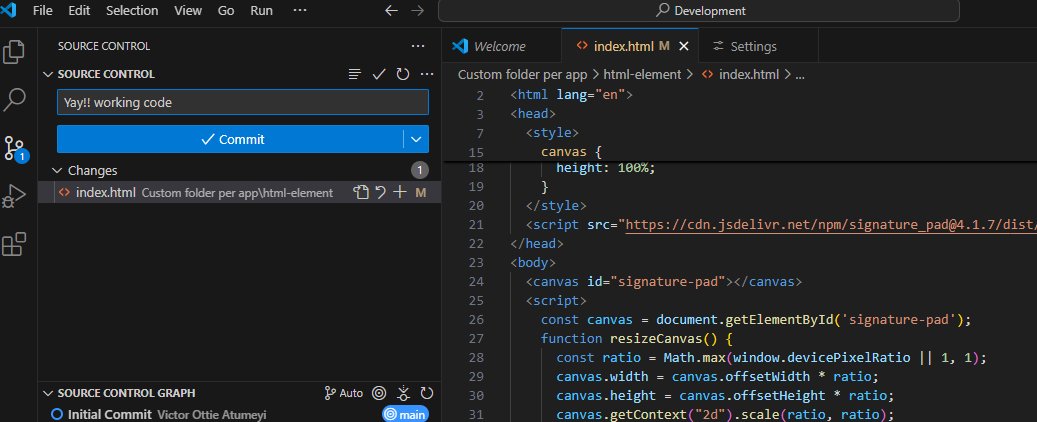Open the Extensions view

pos(14,244)
